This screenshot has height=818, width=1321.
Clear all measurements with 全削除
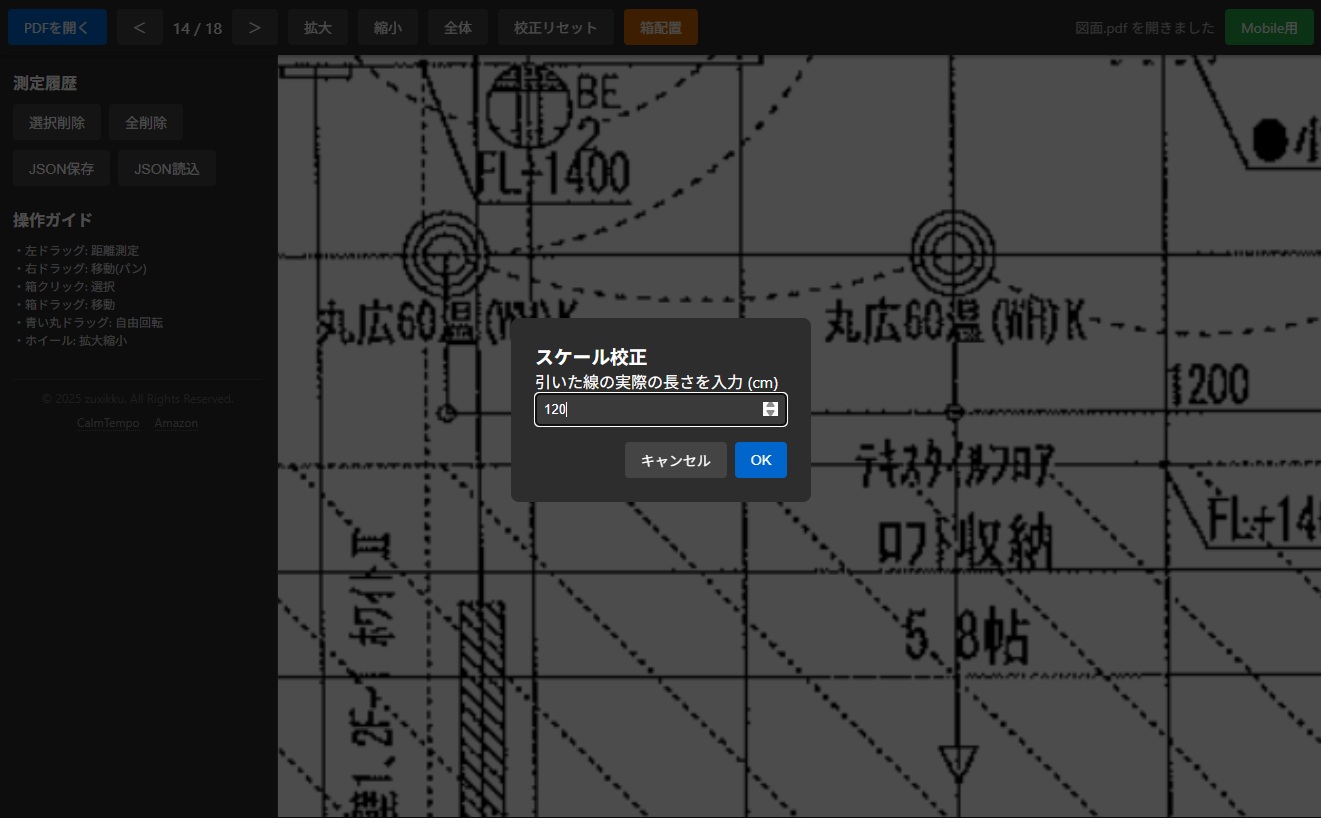[x=146, y=123]
